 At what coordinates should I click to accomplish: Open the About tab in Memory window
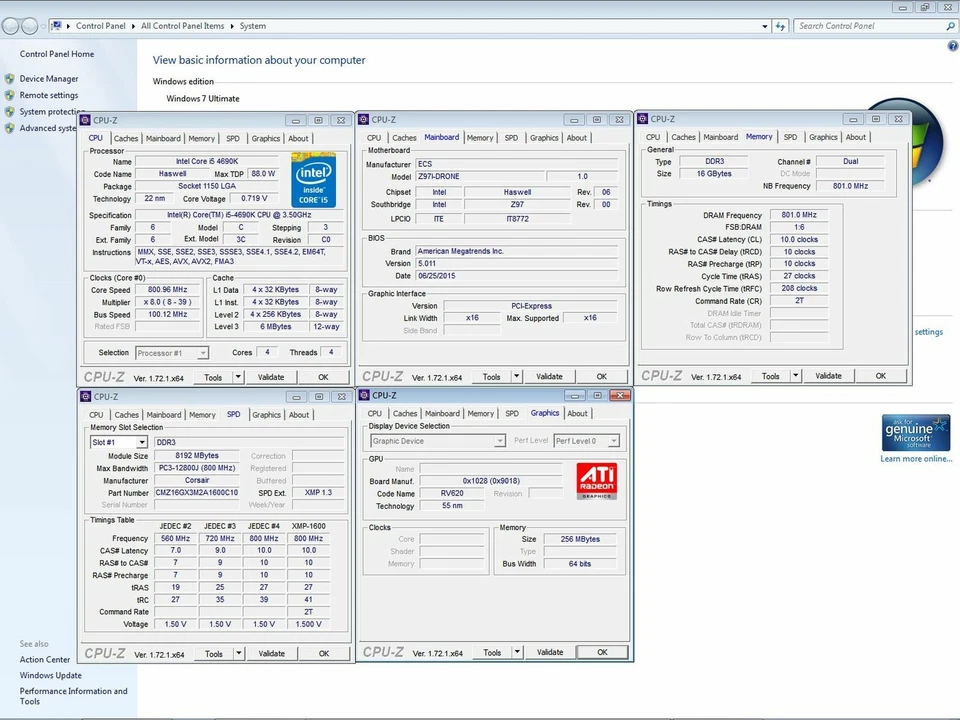tap(856, 137)
